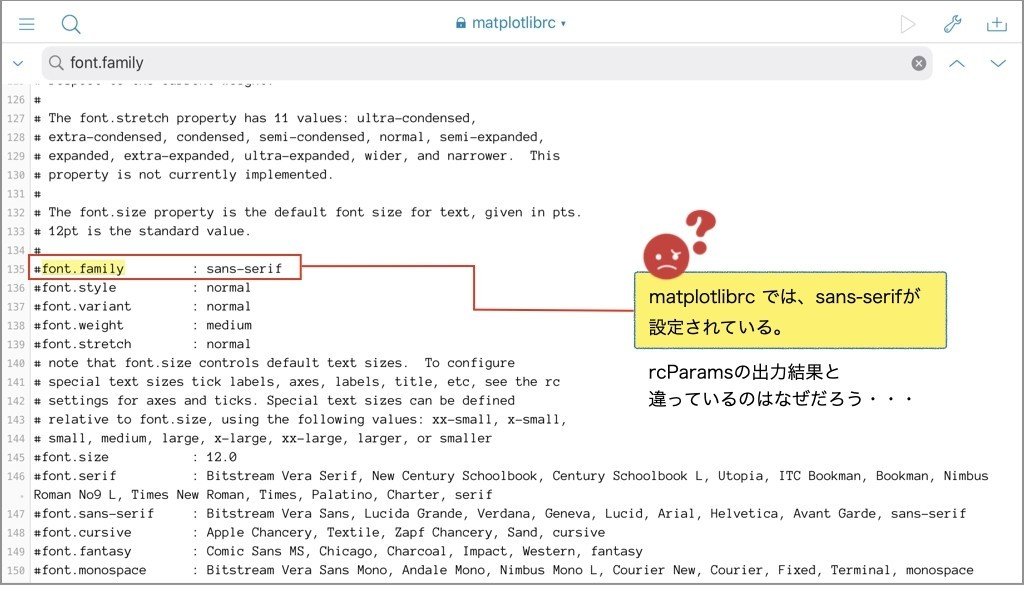Click the font.serif settings line

click(300, 475)
